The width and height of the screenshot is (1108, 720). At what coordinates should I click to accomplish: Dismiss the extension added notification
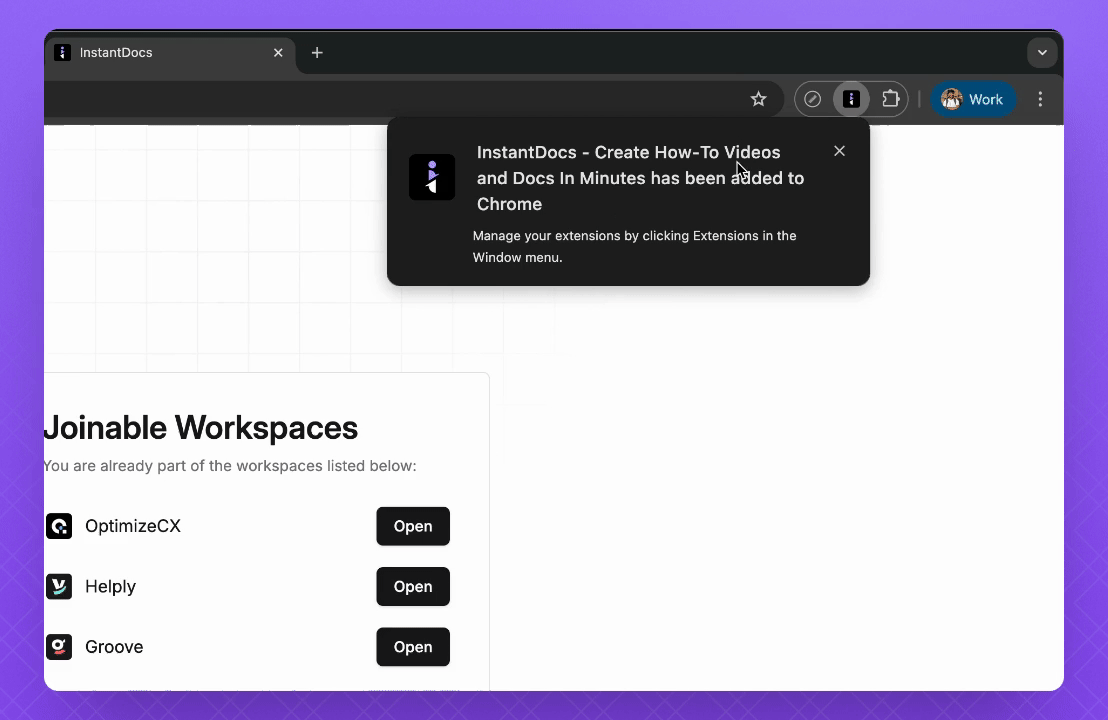pyautogui.click(x=839, y=151)
